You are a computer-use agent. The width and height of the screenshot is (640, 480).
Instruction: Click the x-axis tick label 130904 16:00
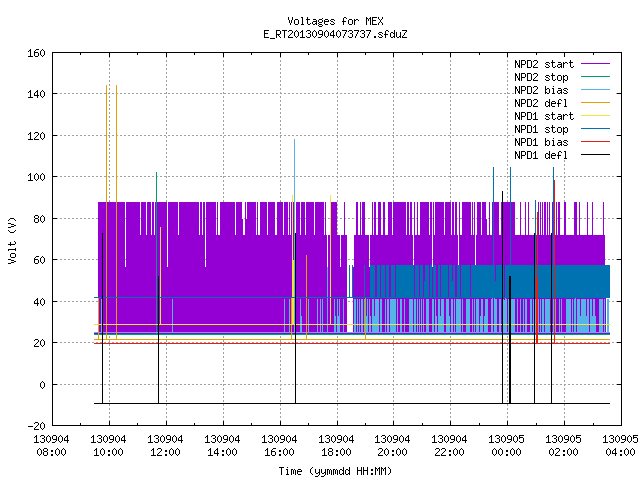[279, 446]
